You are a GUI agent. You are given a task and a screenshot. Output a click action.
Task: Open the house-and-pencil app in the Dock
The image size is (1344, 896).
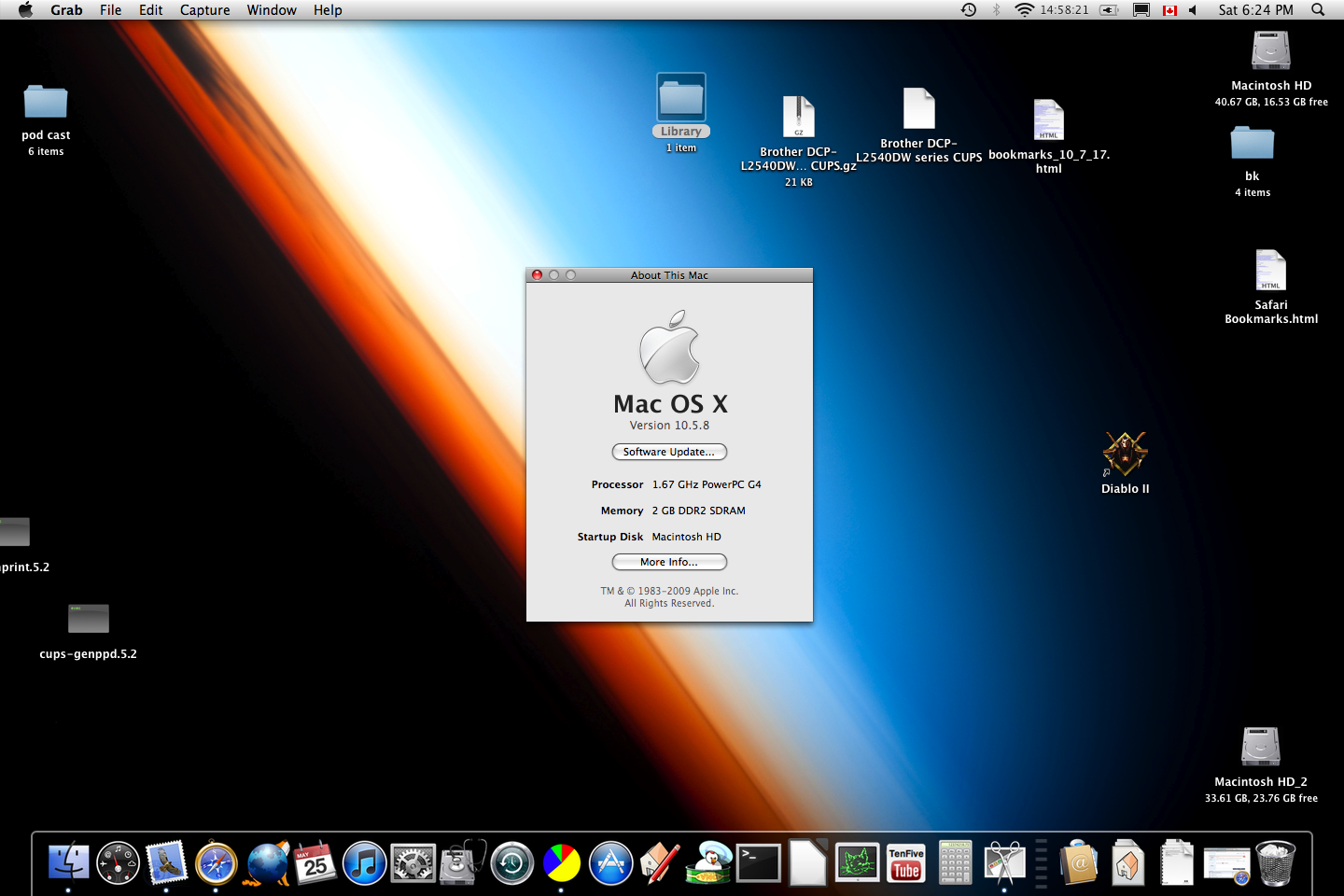tap(660, 862)
